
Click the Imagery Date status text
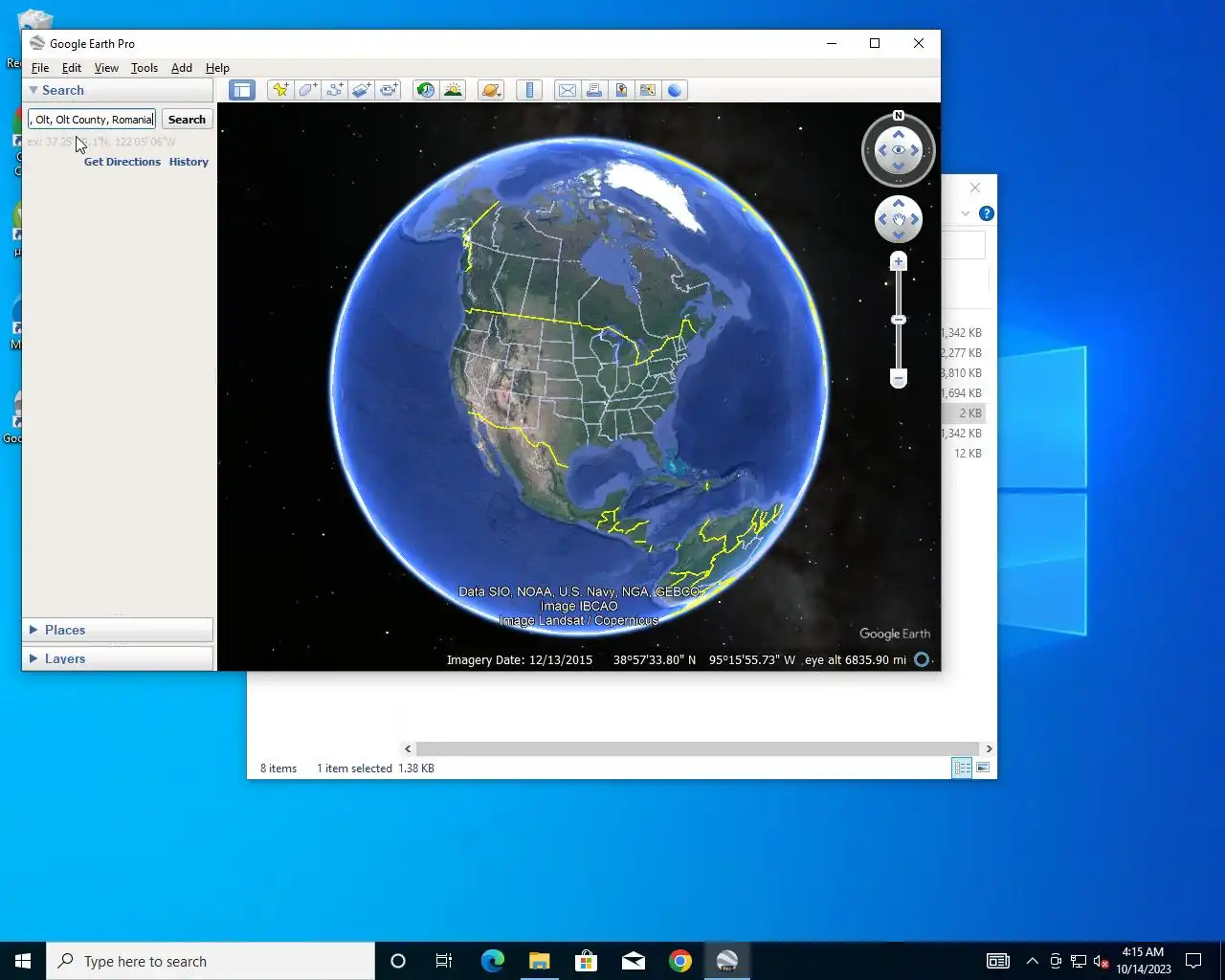tap(520, 659)
